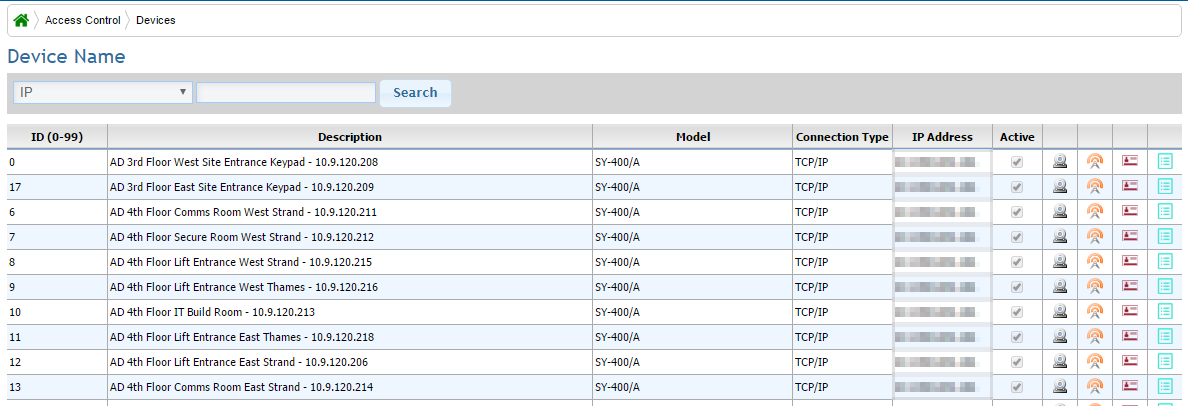Click ID card icon for 3rd Floor East Site Entrance Keypad
Image resolution: width=1188 pixels, height=406 pixels.
1130,186
